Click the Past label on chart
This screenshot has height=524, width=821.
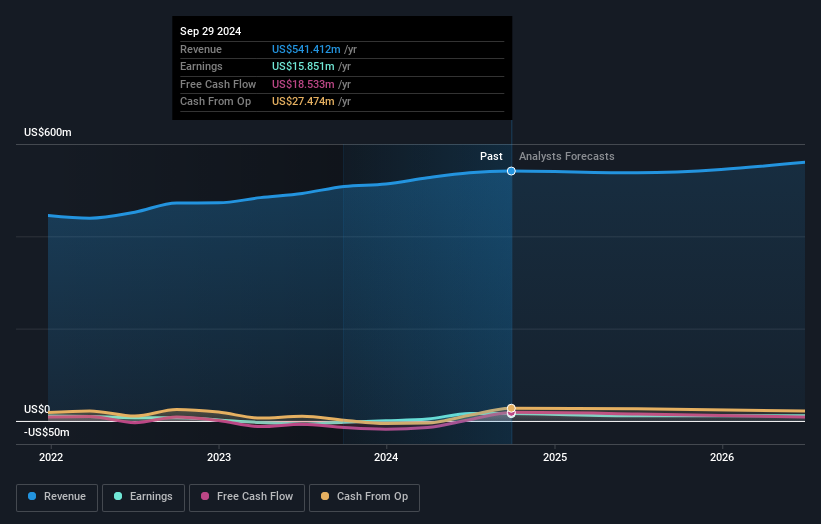click(491, 157)
